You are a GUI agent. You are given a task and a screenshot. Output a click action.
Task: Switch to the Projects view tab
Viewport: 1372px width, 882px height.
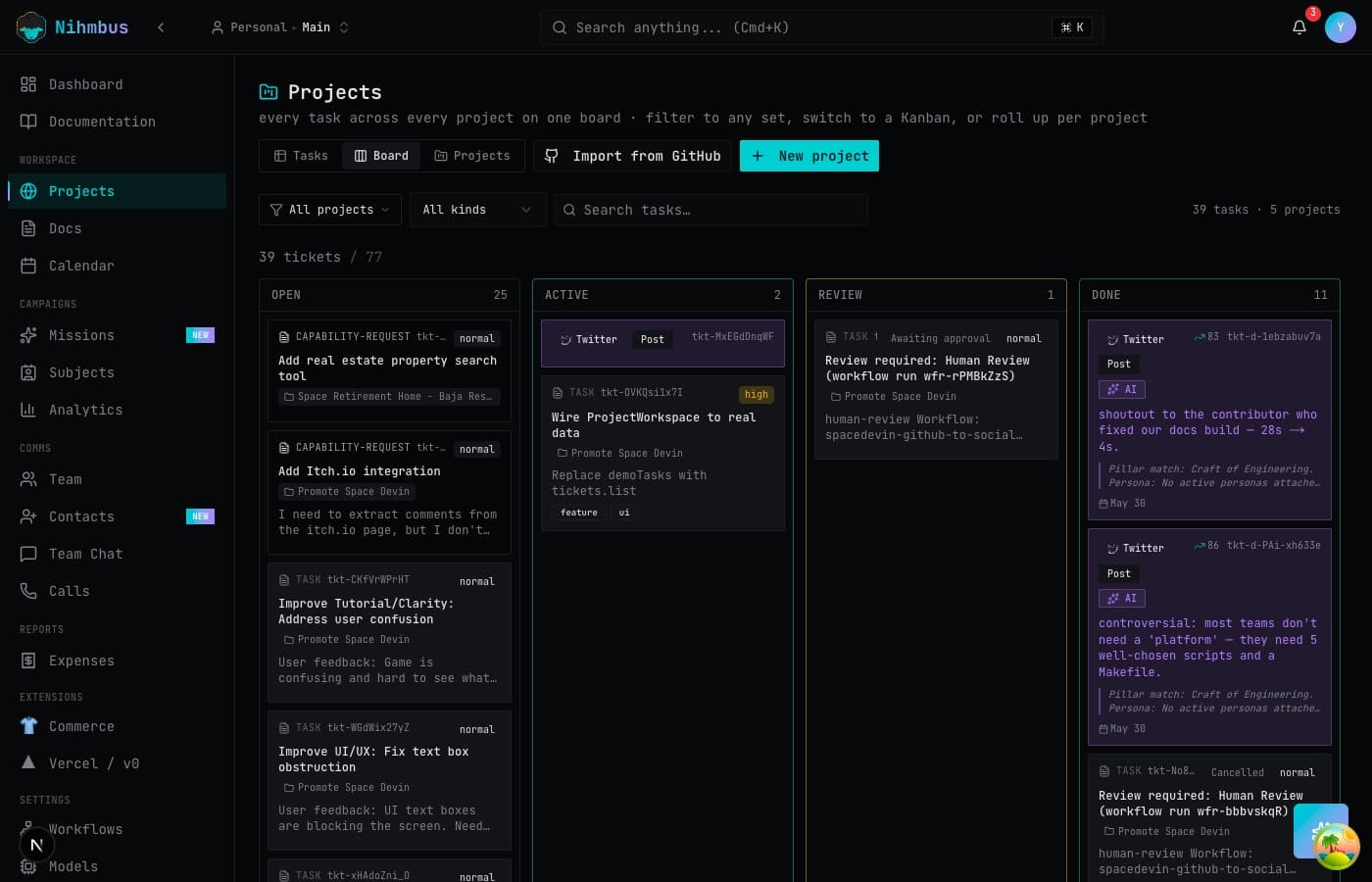472,156
